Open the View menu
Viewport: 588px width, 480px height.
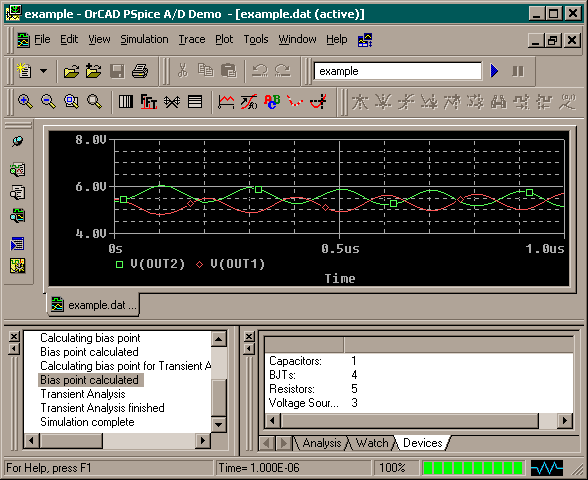click(x=99, y=39)
